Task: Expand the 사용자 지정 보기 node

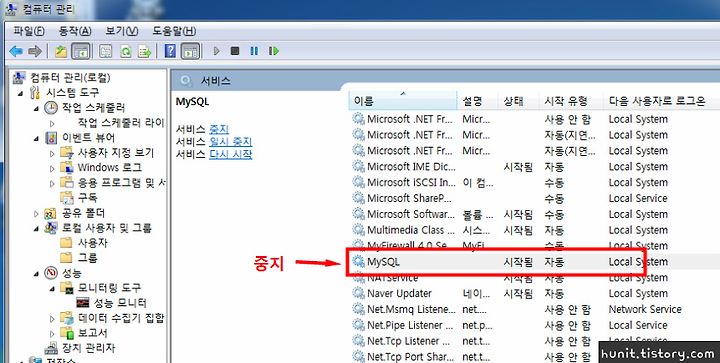Action: [x=52, y=154]
